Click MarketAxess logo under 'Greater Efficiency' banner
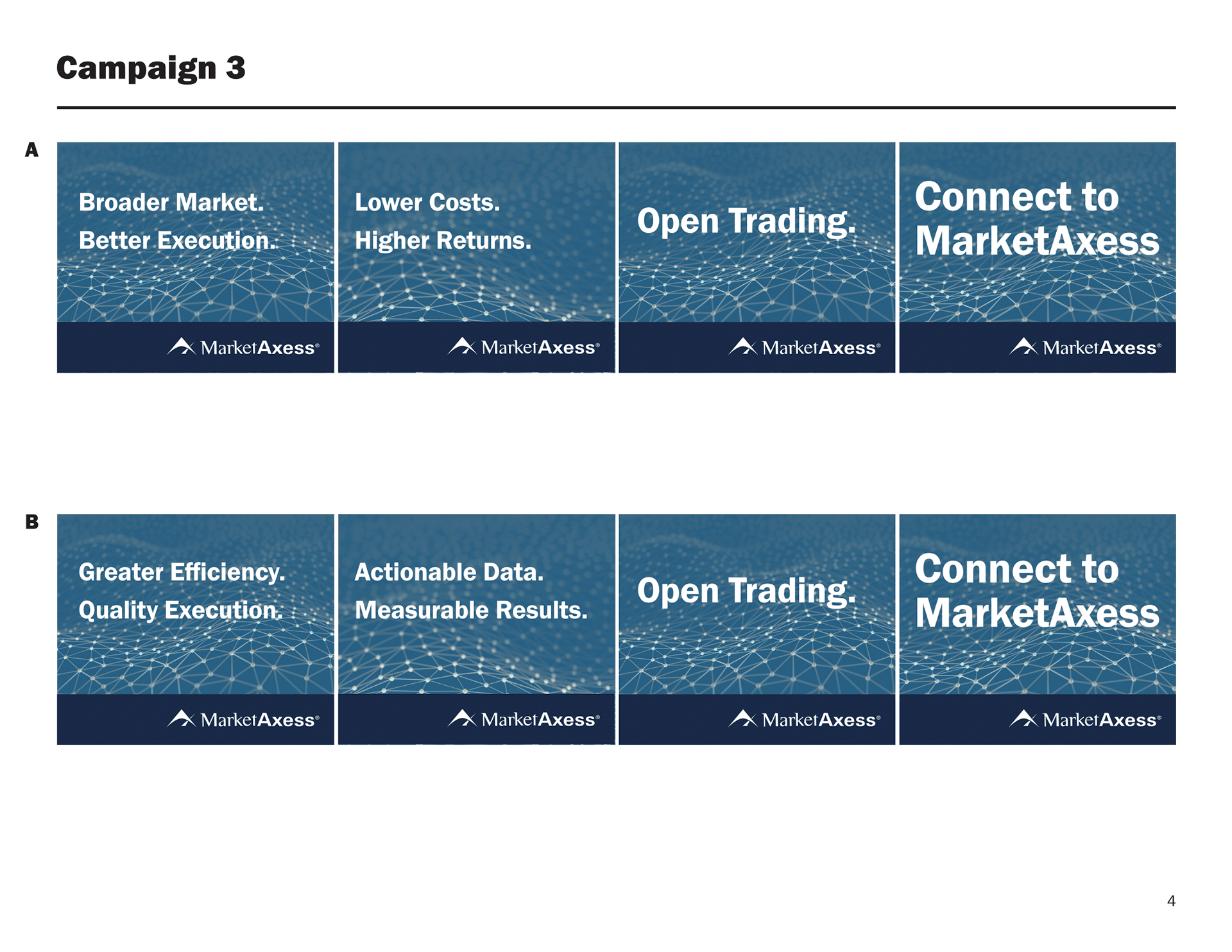The image size is (1232, 952). pyautogui.click(x=243, y=720)
